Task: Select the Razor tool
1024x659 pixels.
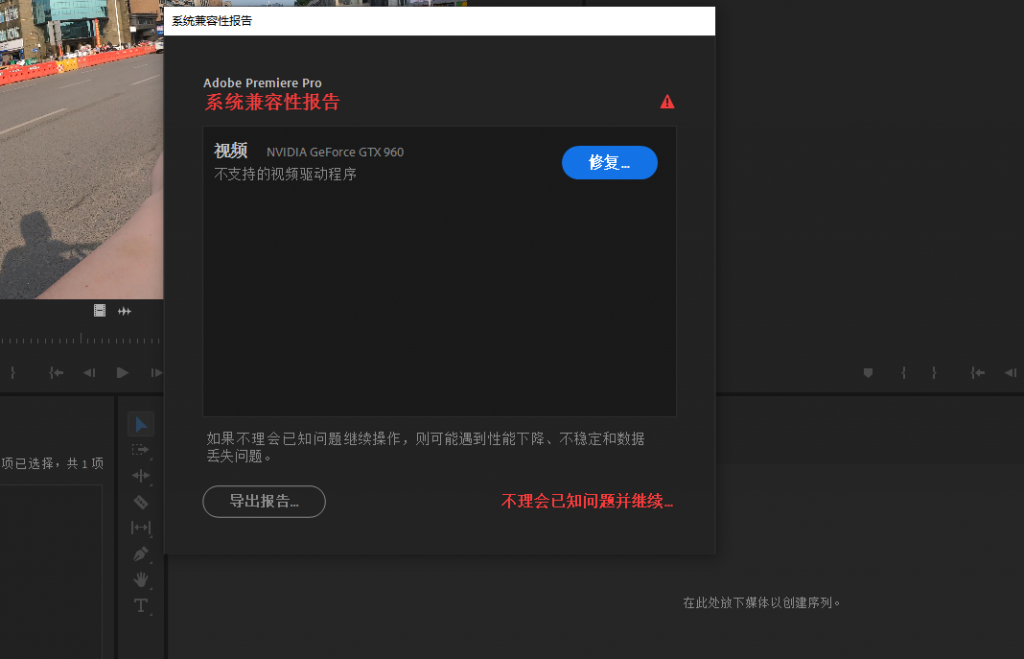Action: tap(140, 502)
